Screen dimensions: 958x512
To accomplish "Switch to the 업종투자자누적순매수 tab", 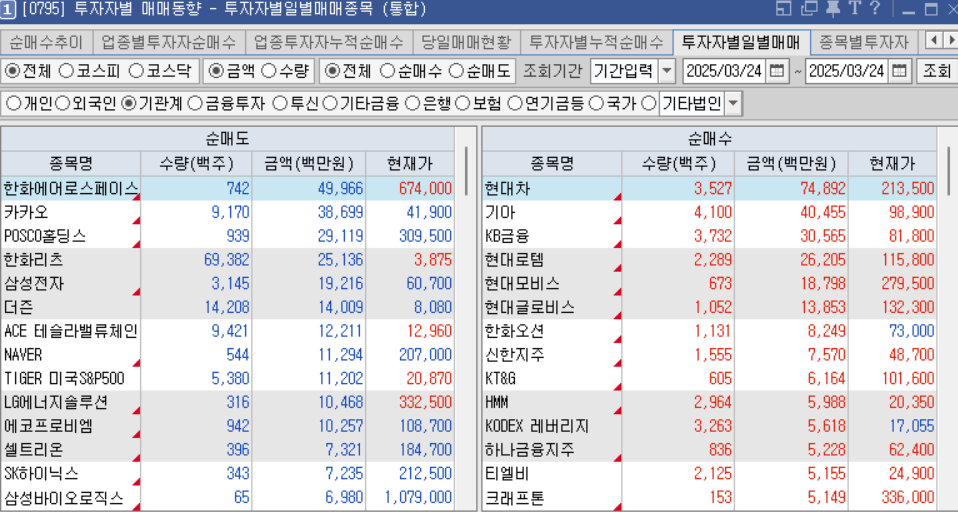I will [x=329, y=43].
